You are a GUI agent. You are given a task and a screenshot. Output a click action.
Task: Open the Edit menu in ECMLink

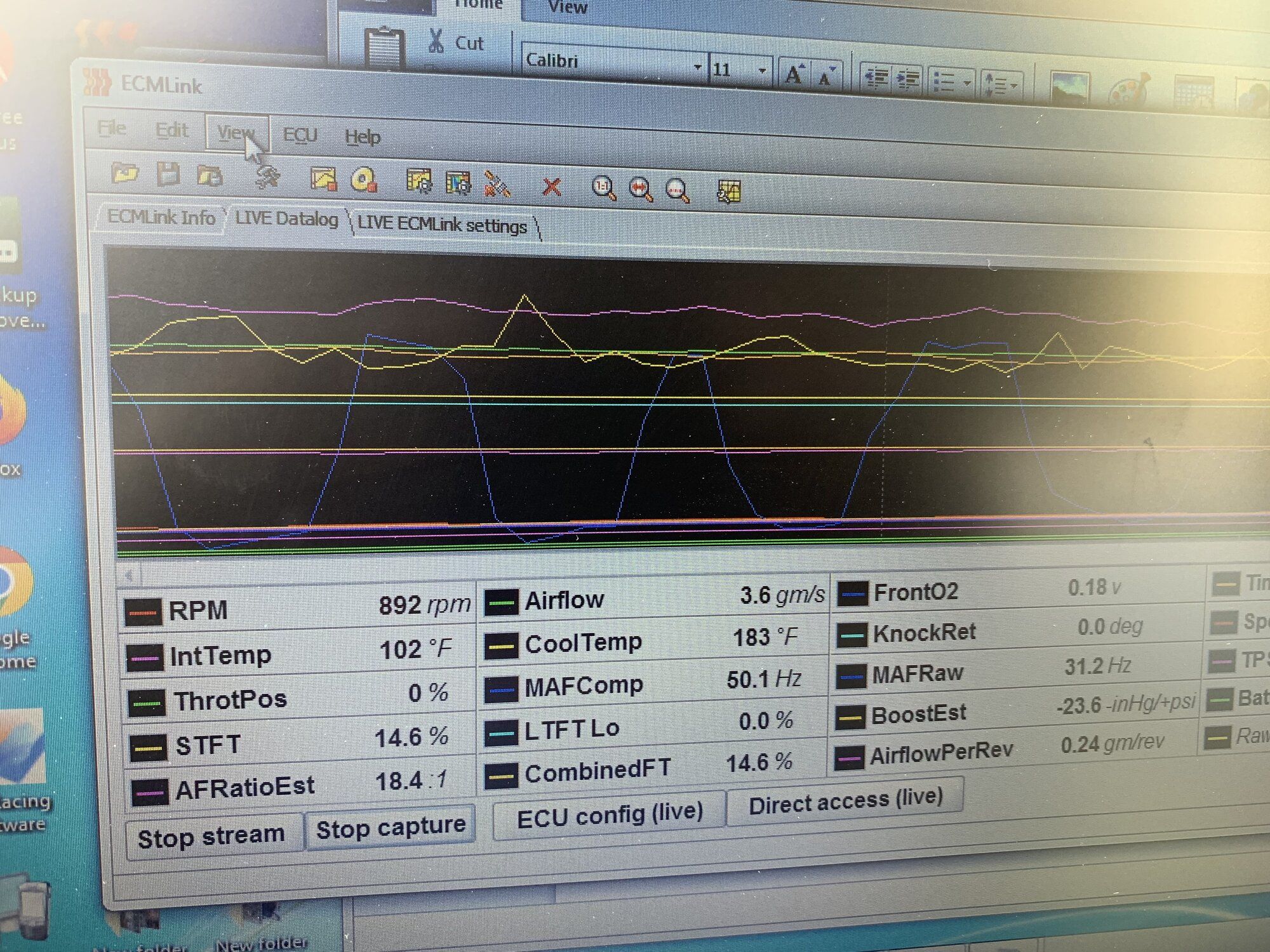171,130
